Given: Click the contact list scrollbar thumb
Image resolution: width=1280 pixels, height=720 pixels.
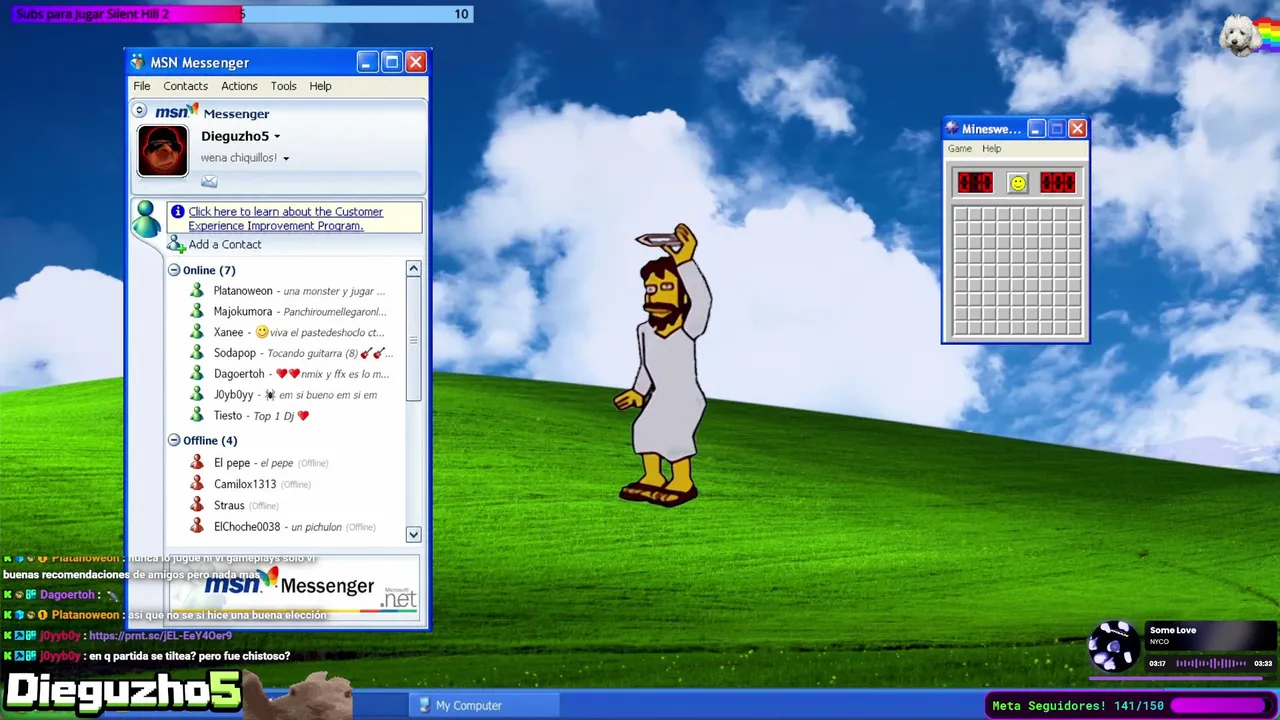Looking at the screenshot, I should (x=413, y=340).
